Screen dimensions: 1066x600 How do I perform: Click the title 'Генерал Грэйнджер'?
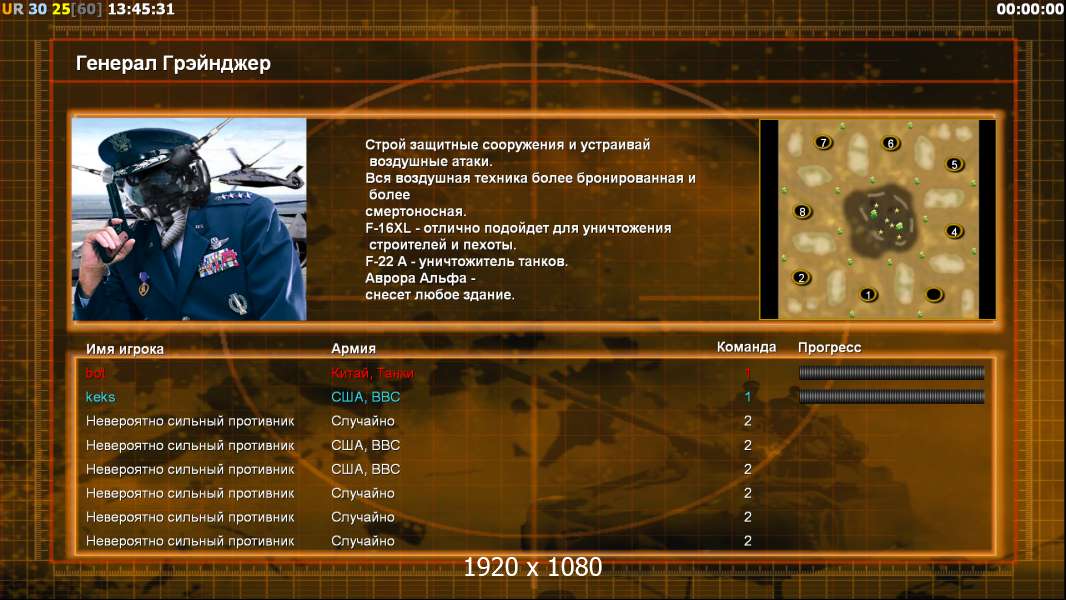tap(173, 63)
